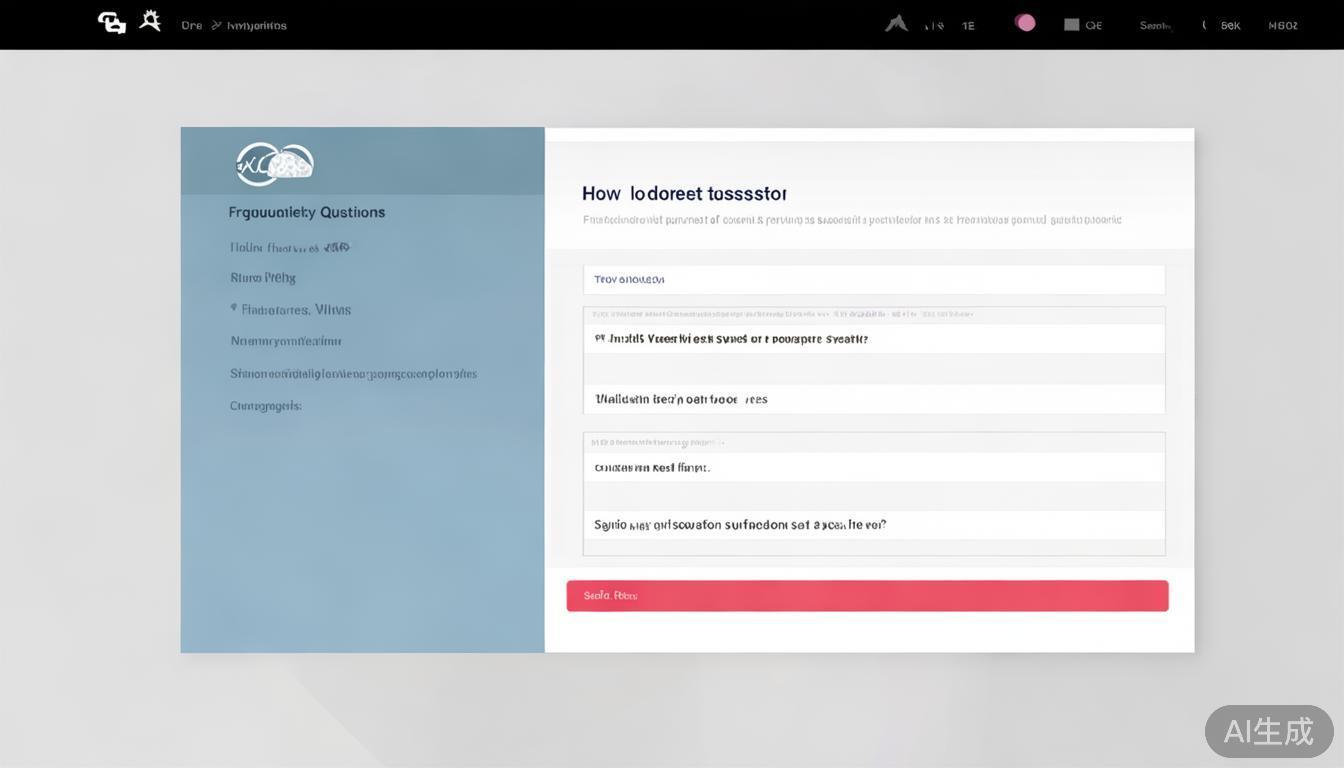The image size is (1344, 768).
Task: Open the first link under the sidebar Questions heading
Action: 290,247
